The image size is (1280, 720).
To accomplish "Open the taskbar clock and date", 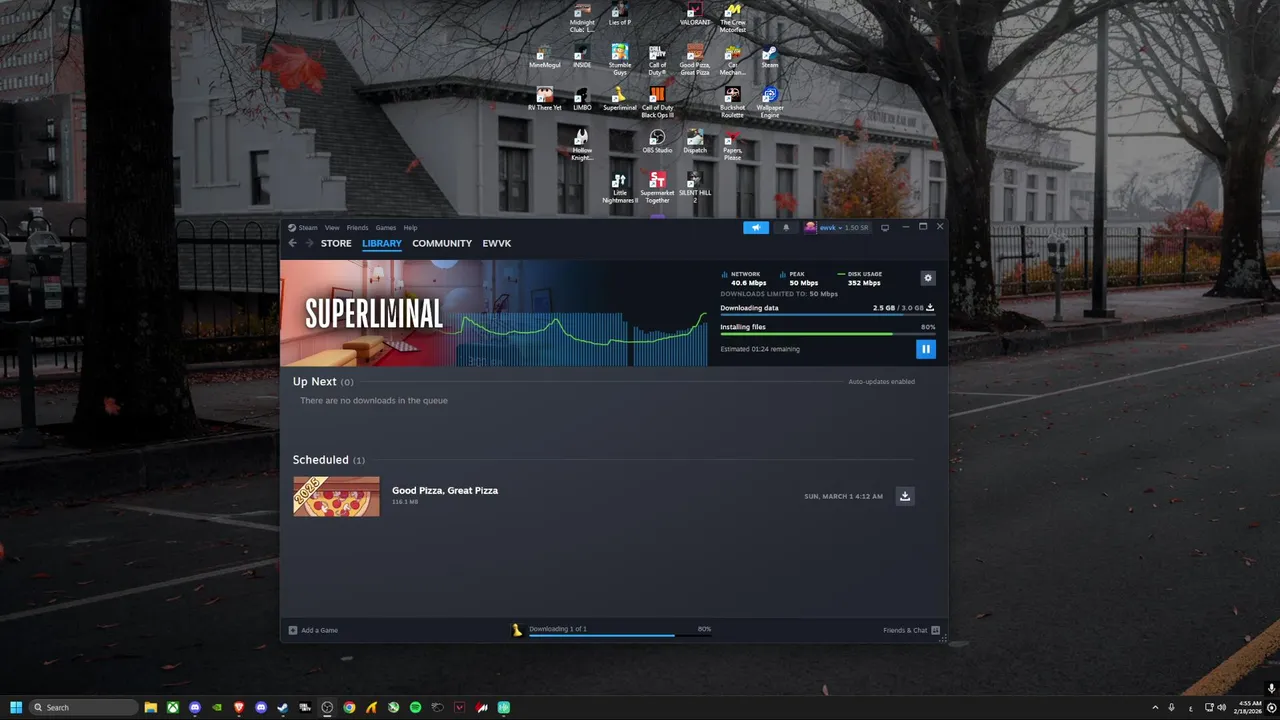I will pyautogui.click(x=1249, y=707).
